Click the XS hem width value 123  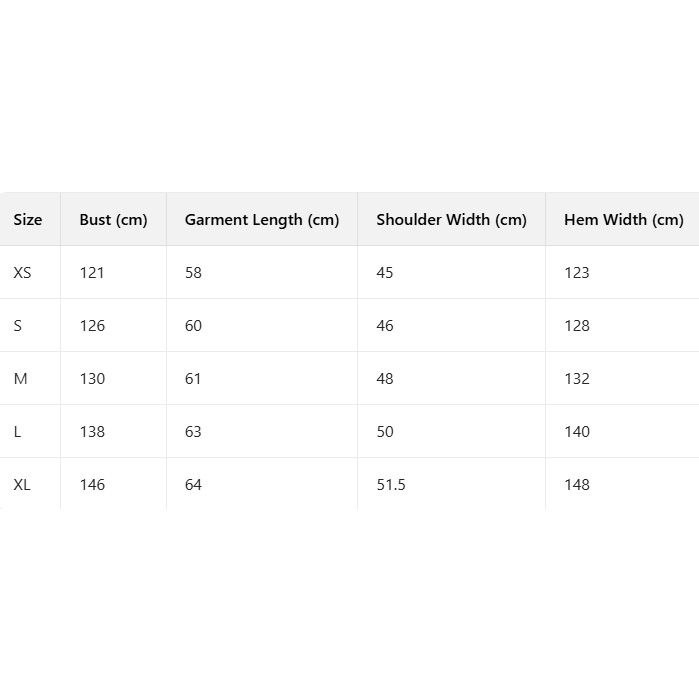[577, 273]
